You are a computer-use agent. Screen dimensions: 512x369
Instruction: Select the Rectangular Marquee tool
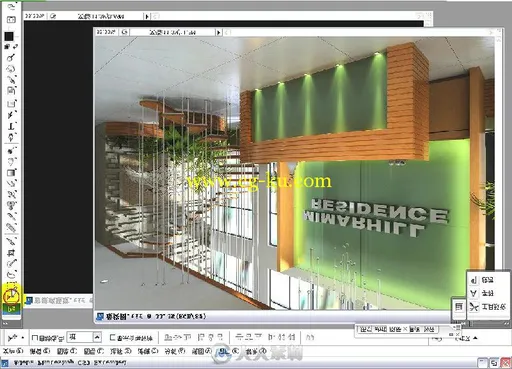coord(12,285)
